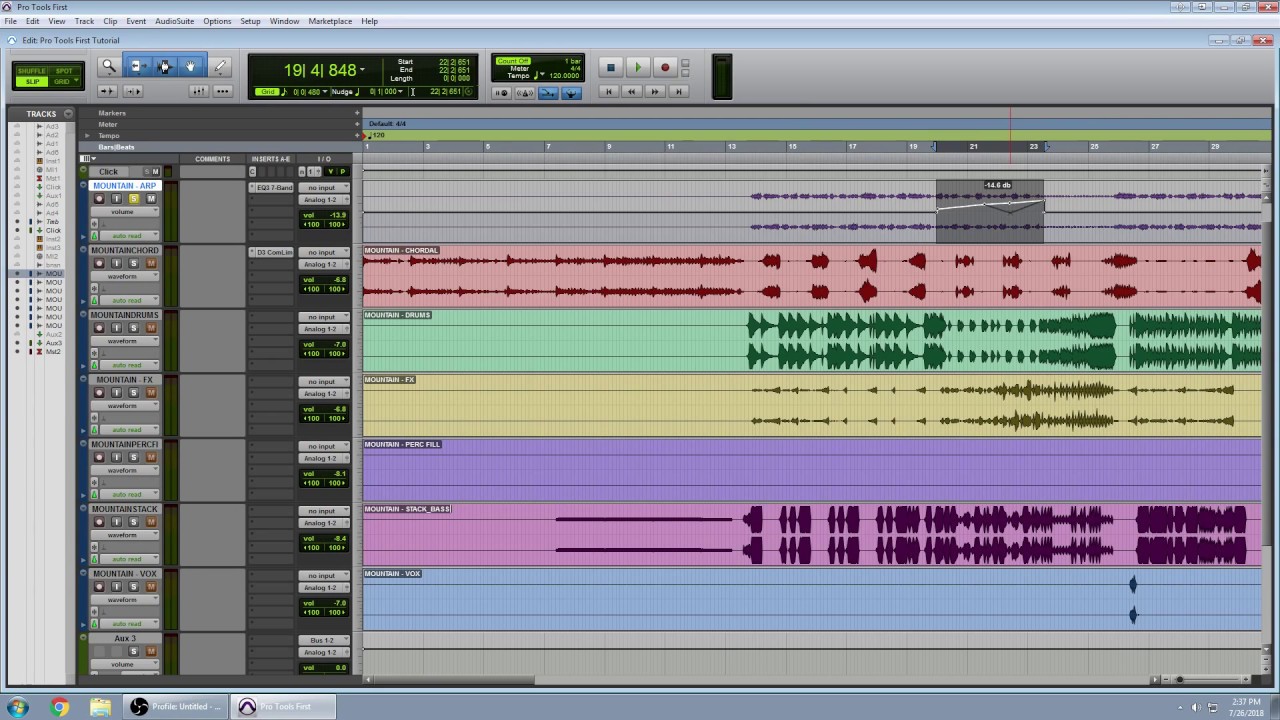Click the horizontal timeline scrollbar
Image resolution: width=1280 pixels, height=720 pixels.
[449, 680]
